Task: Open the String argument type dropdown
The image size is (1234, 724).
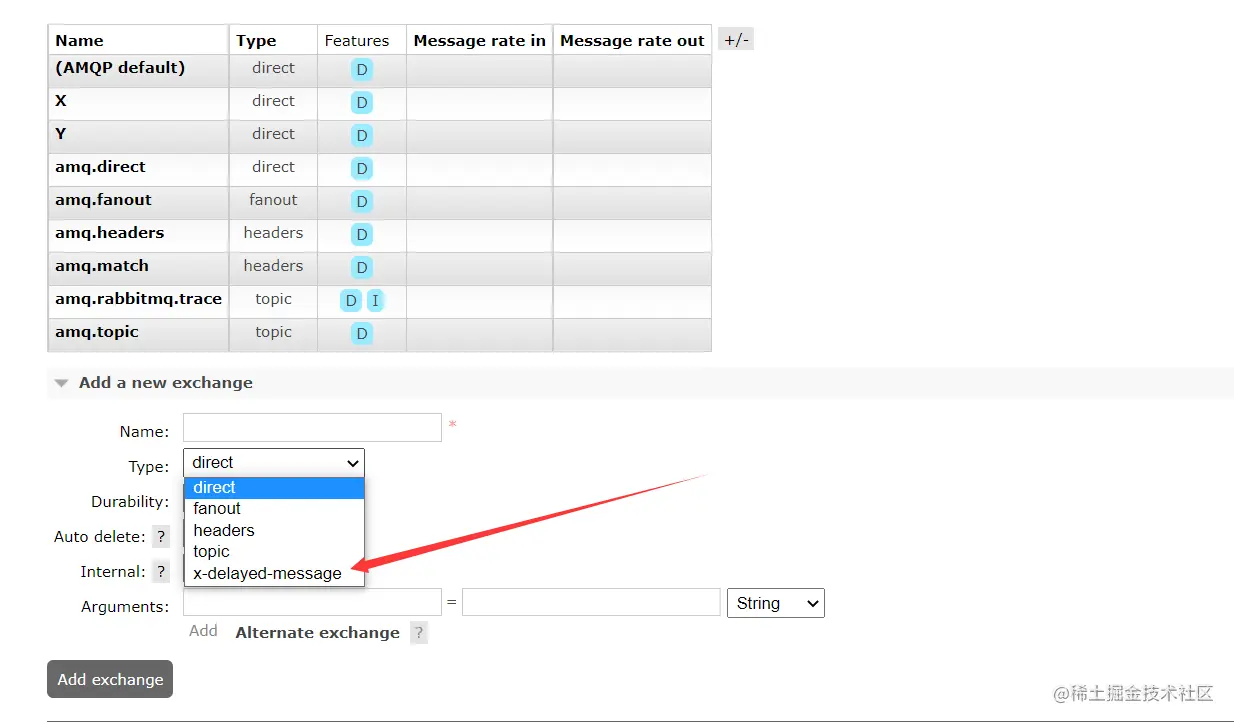Action: 776,603
